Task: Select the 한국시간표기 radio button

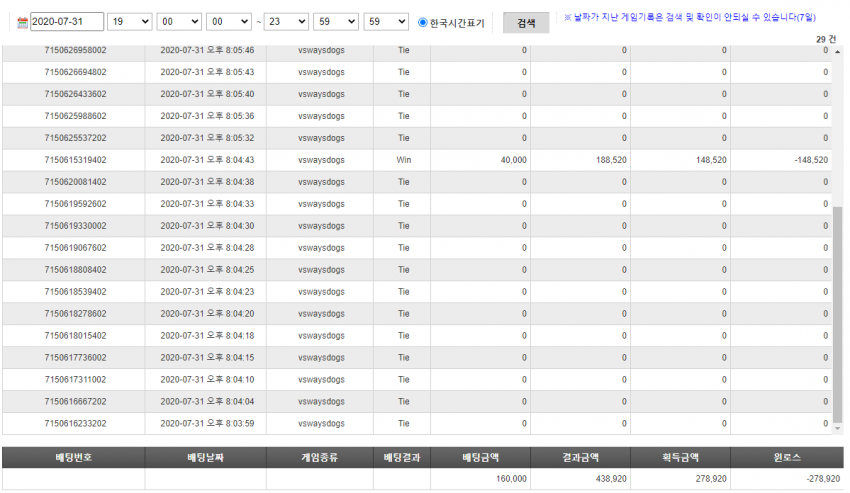Action: click(x=423, y=23)
